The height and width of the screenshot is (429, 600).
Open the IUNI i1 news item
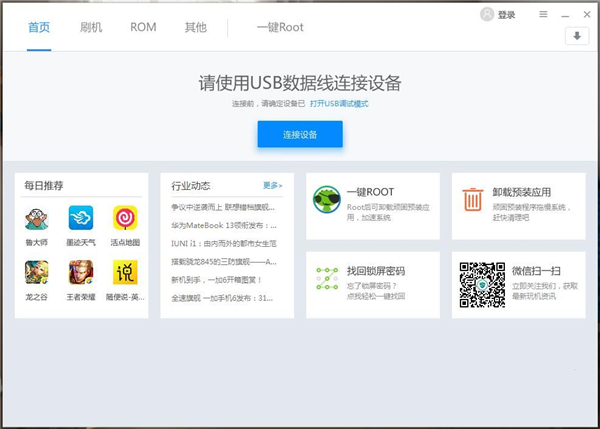pyautogui.click(x=224, y=243)
